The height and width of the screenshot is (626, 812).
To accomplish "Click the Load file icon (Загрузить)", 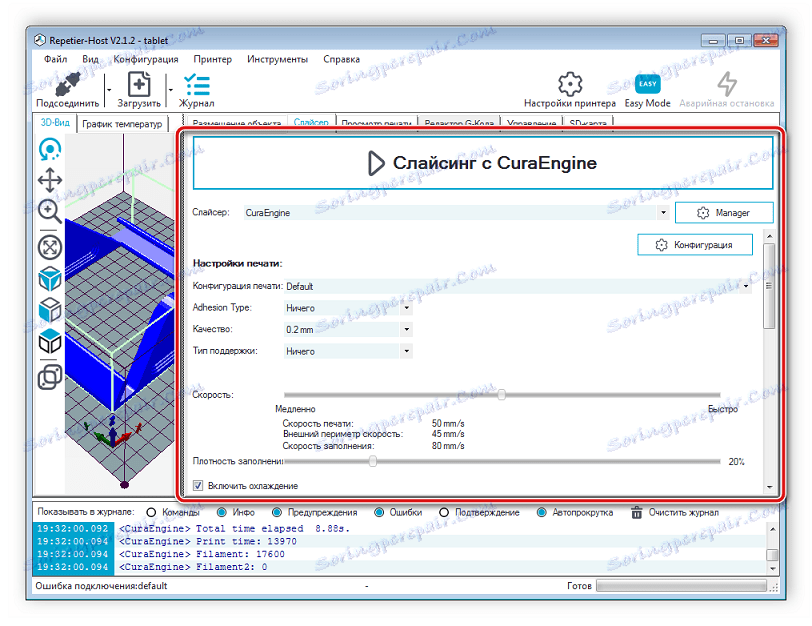I will point(139,84).
